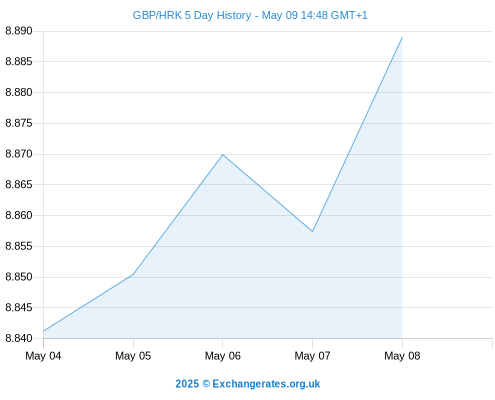Image resolution: width=495 pixels, height=400 pixels.
Task: Click the May 06 peak data point
Action: (x=223, y=155)
